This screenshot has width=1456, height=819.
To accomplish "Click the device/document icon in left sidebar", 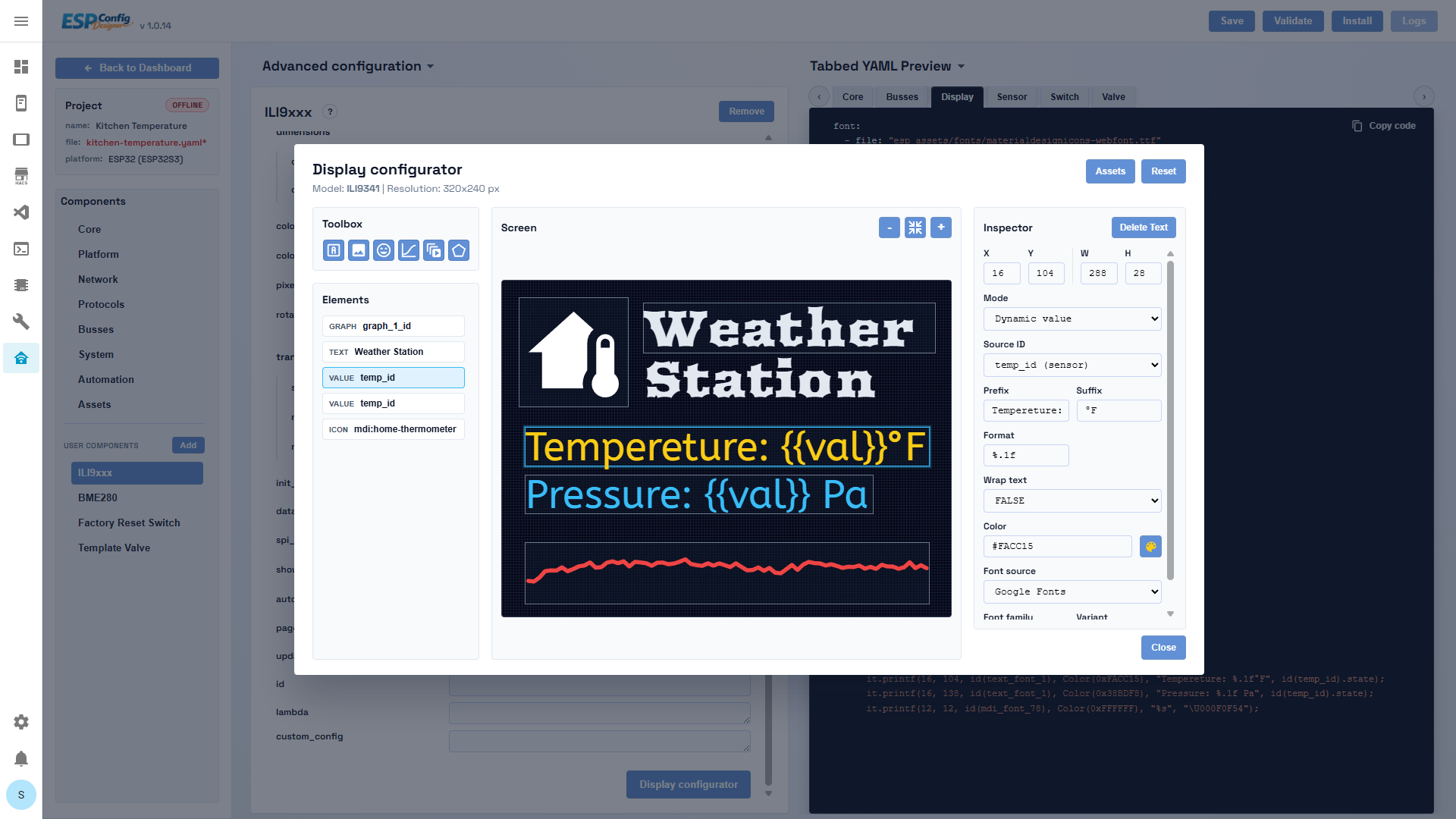I will click(21, 103).
